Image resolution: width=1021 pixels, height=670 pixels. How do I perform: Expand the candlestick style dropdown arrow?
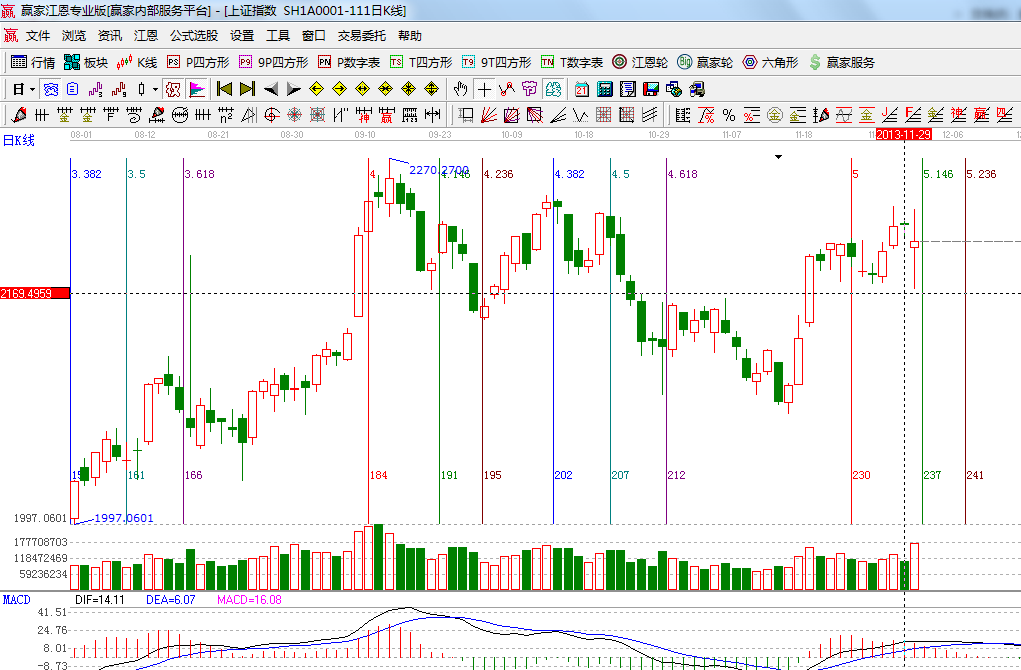[x=154, y=89]
